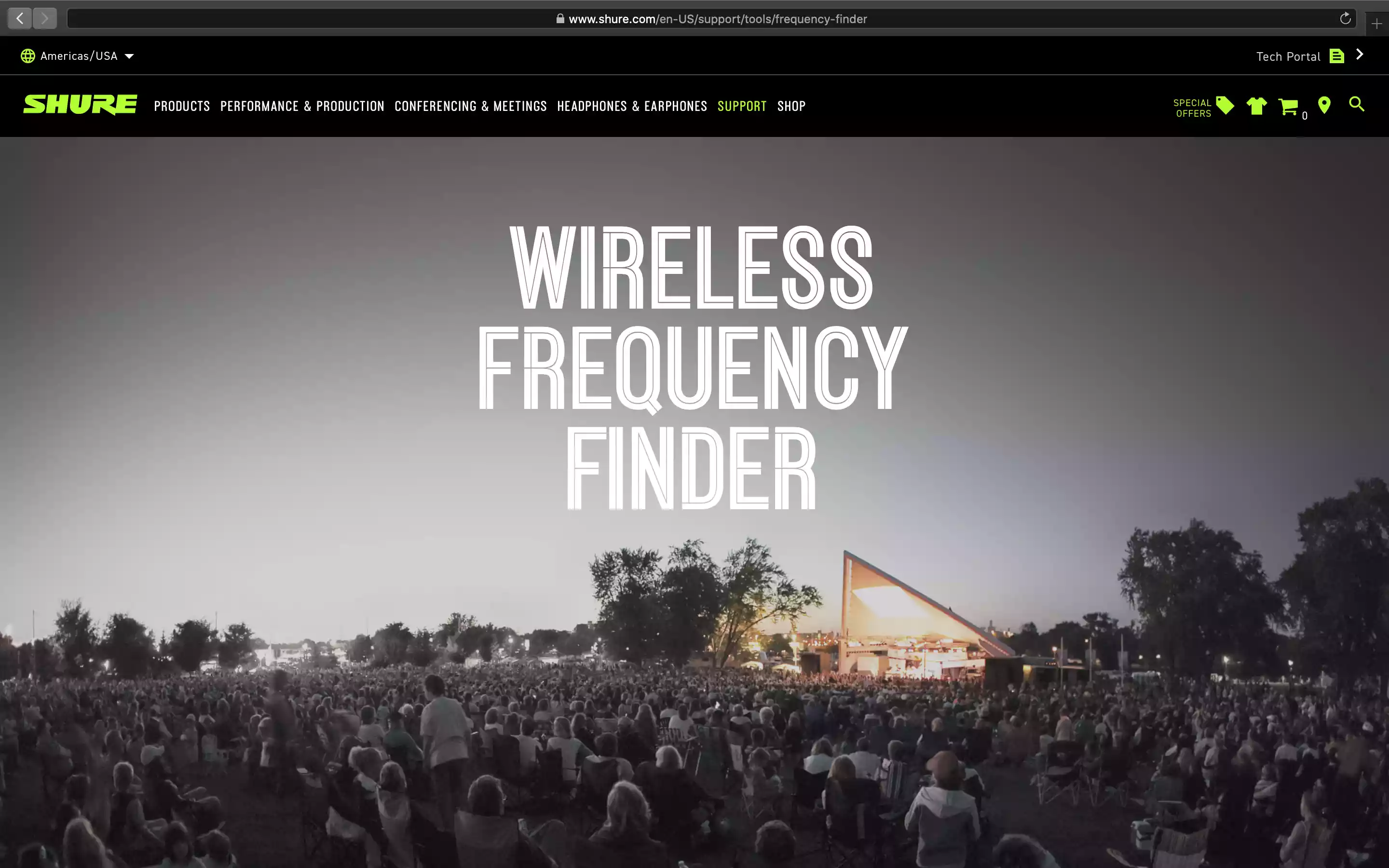Viewport: 1389px width, 868px height.
Task: Click the t-shirt merchandise icon
Action: (1256, 106)
